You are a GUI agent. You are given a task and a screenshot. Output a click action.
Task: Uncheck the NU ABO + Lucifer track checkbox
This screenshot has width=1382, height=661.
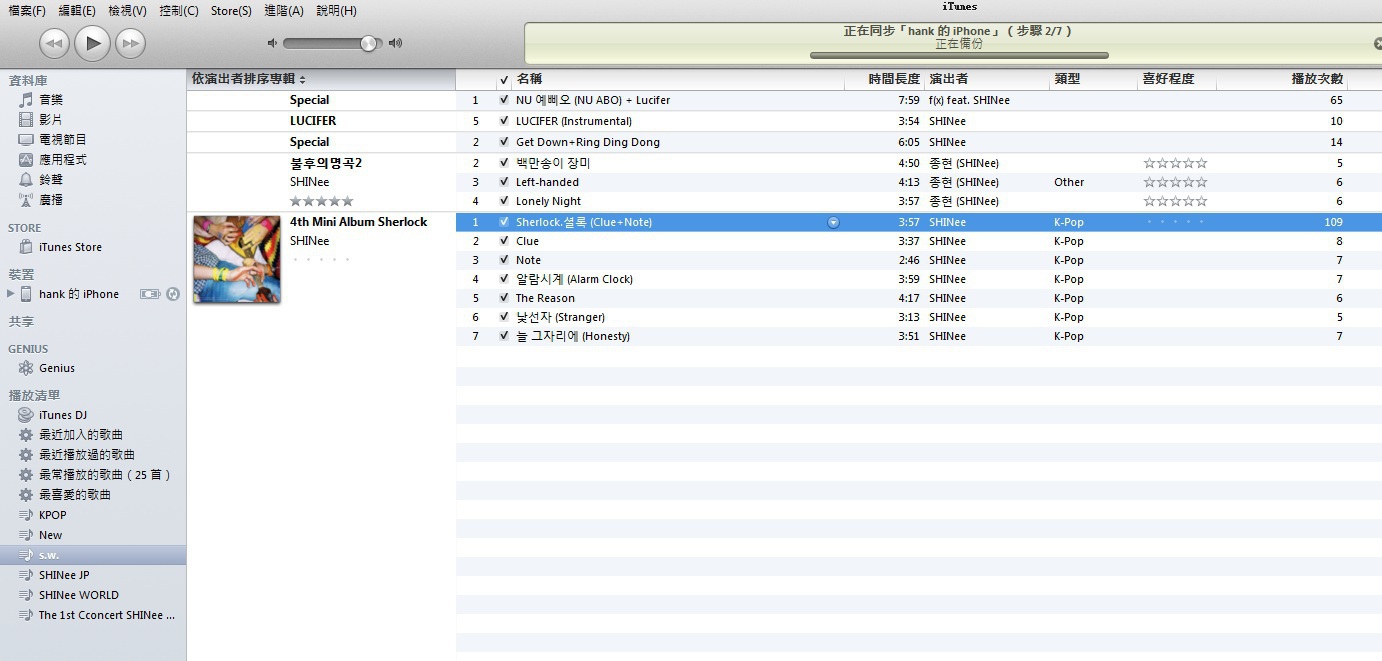[504, 100]
